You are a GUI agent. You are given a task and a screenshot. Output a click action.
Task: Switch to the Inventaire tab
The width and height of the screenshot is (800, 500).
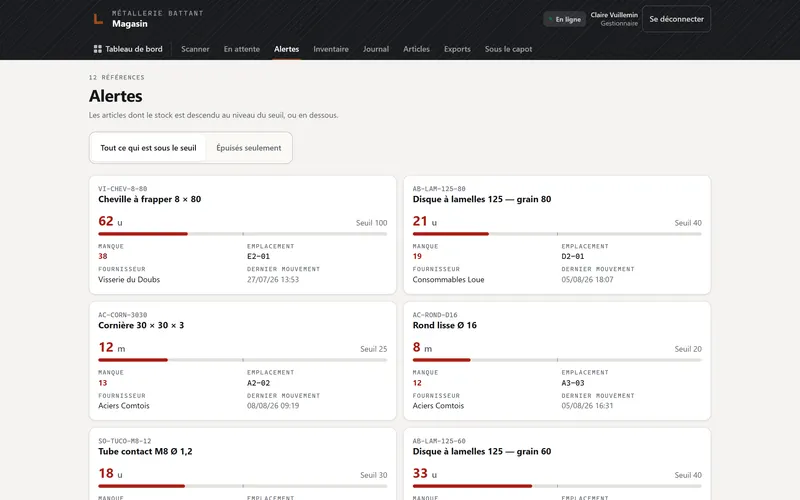(331, 49)
